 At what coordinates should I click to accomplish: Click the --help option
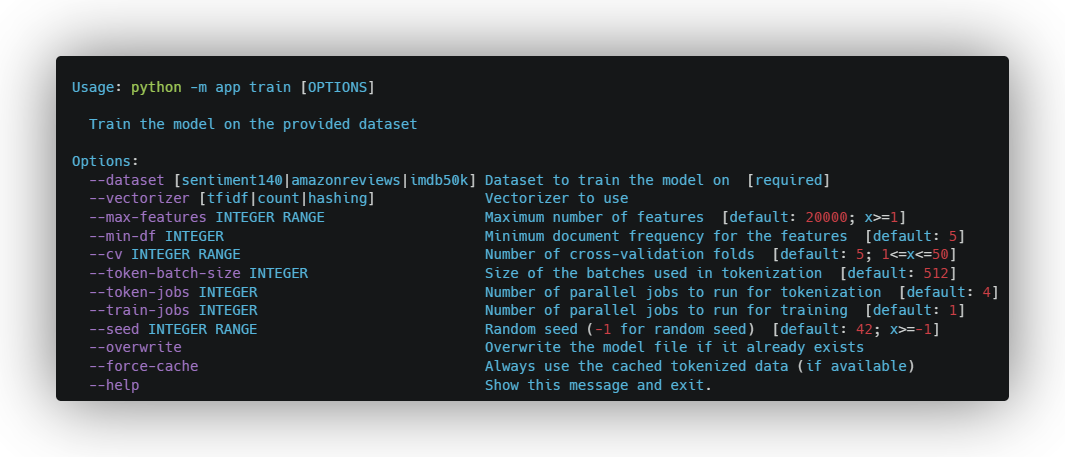coord(113,385)
